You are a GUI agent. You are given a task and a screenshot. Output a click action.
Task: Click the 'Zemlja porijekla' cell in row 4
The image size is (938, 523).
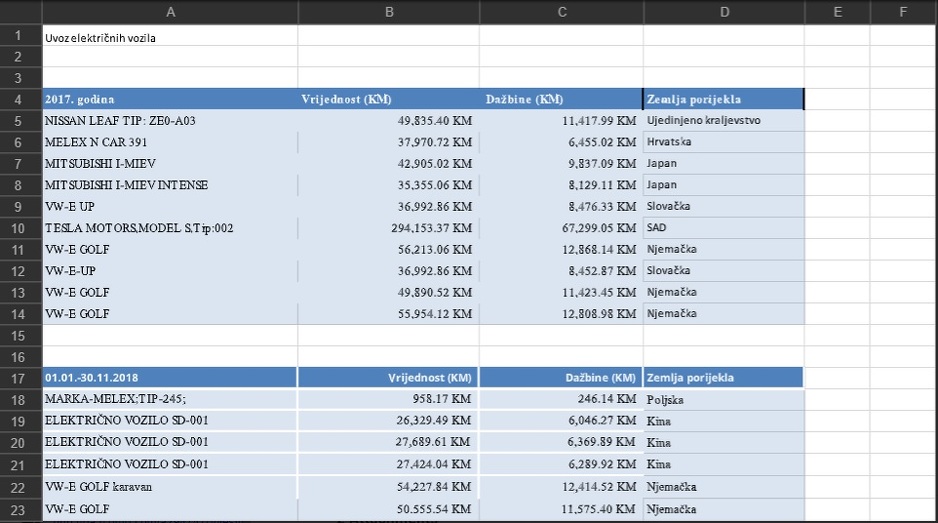[x=724, y=99]
